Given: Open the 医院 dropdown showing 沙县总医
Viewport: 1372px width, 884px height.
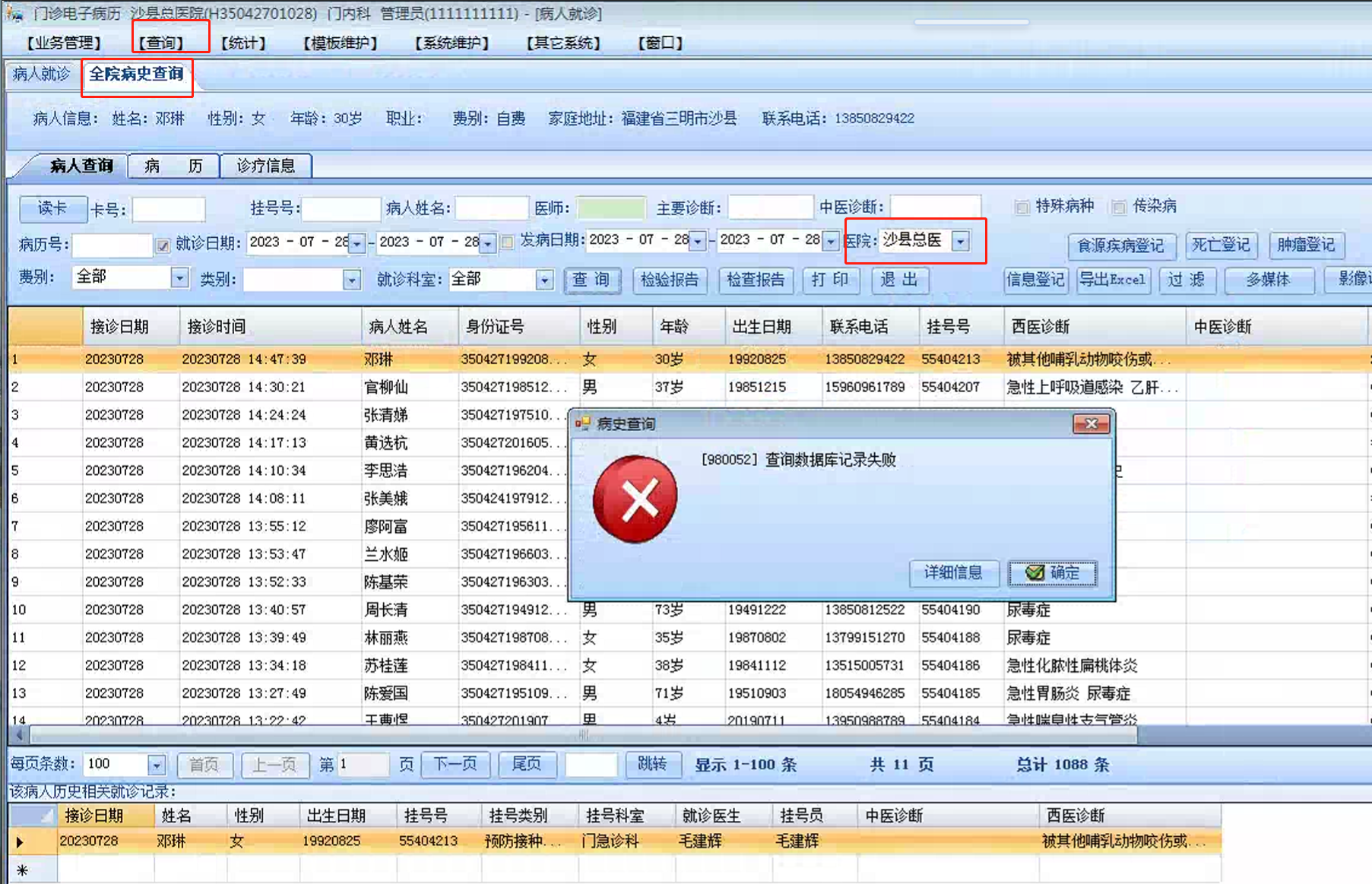Looking at the screenshot, I should point(961,241).
